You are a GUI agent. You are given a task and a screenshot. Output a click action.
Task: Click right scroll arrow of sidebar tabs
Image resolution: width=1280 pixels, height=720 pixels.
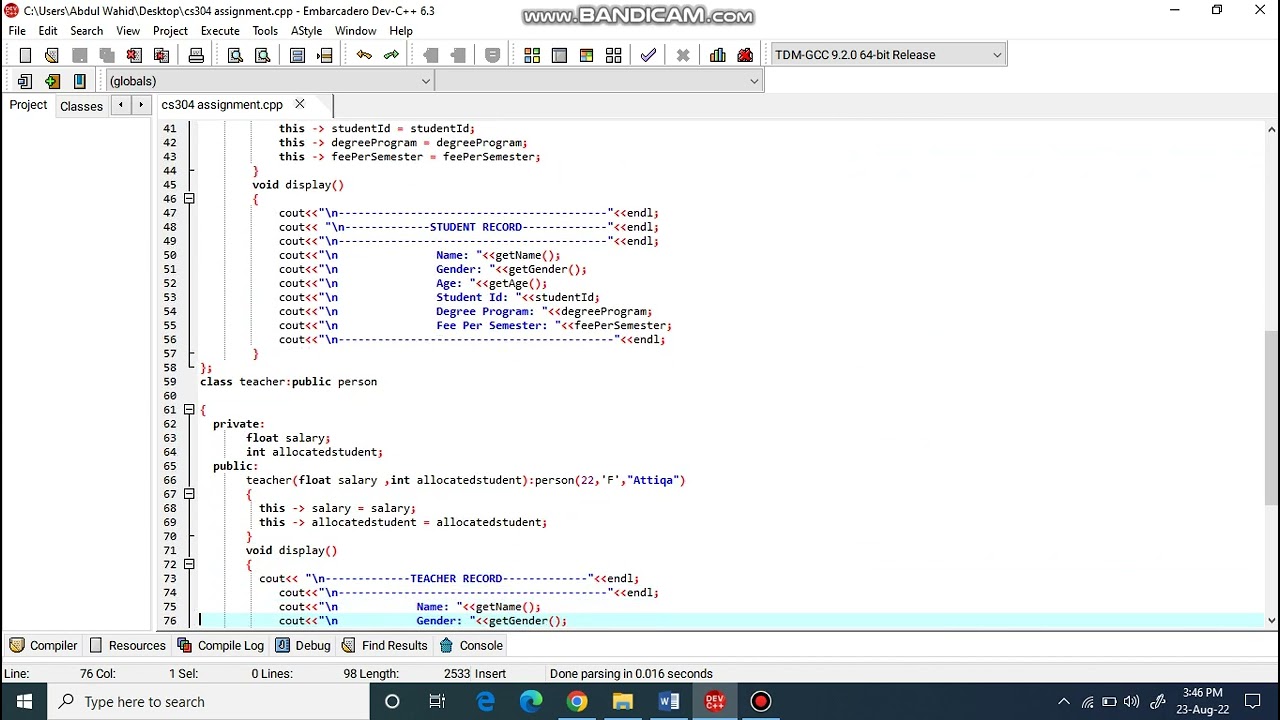click(141, 104)
